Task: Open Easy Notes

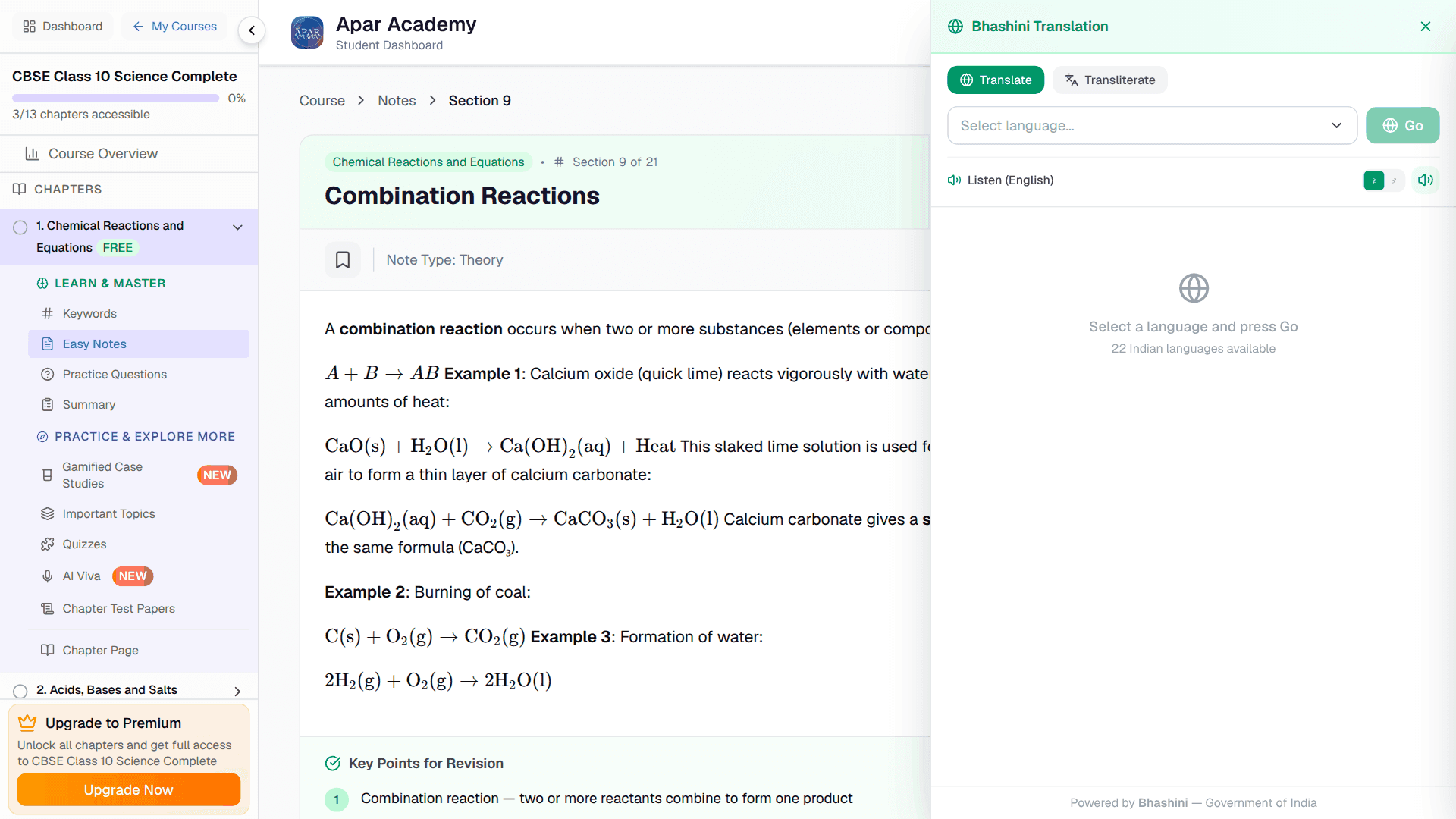Action: click(139, 344)
